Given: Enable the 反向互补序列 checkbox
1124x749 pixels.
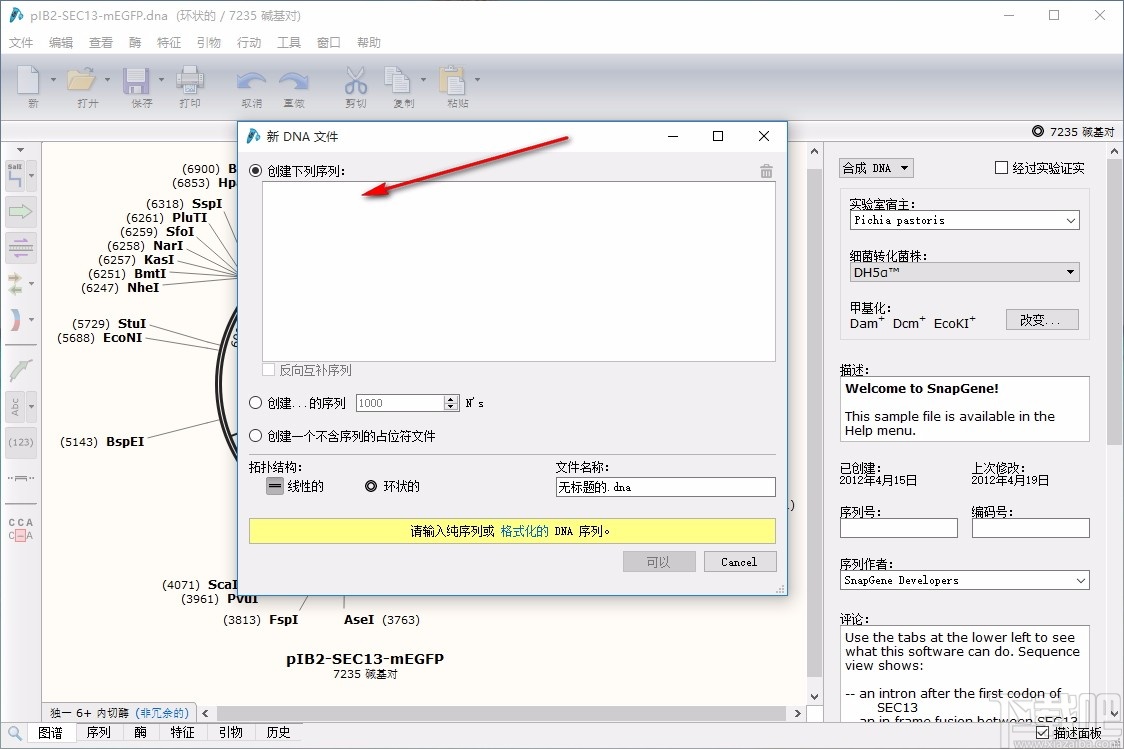Looking at the screenshot, I should pos(268,369).
